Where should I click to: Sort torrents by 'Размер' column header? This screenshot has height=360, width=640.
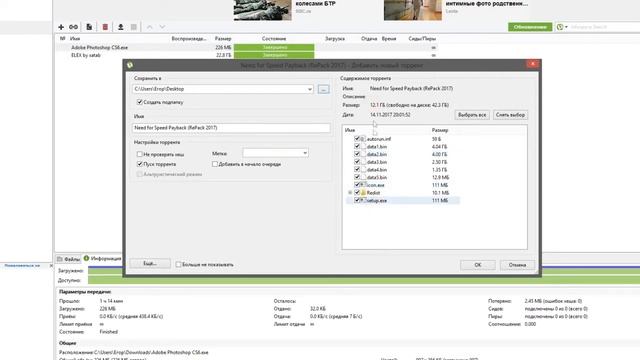tap(223, 39)
